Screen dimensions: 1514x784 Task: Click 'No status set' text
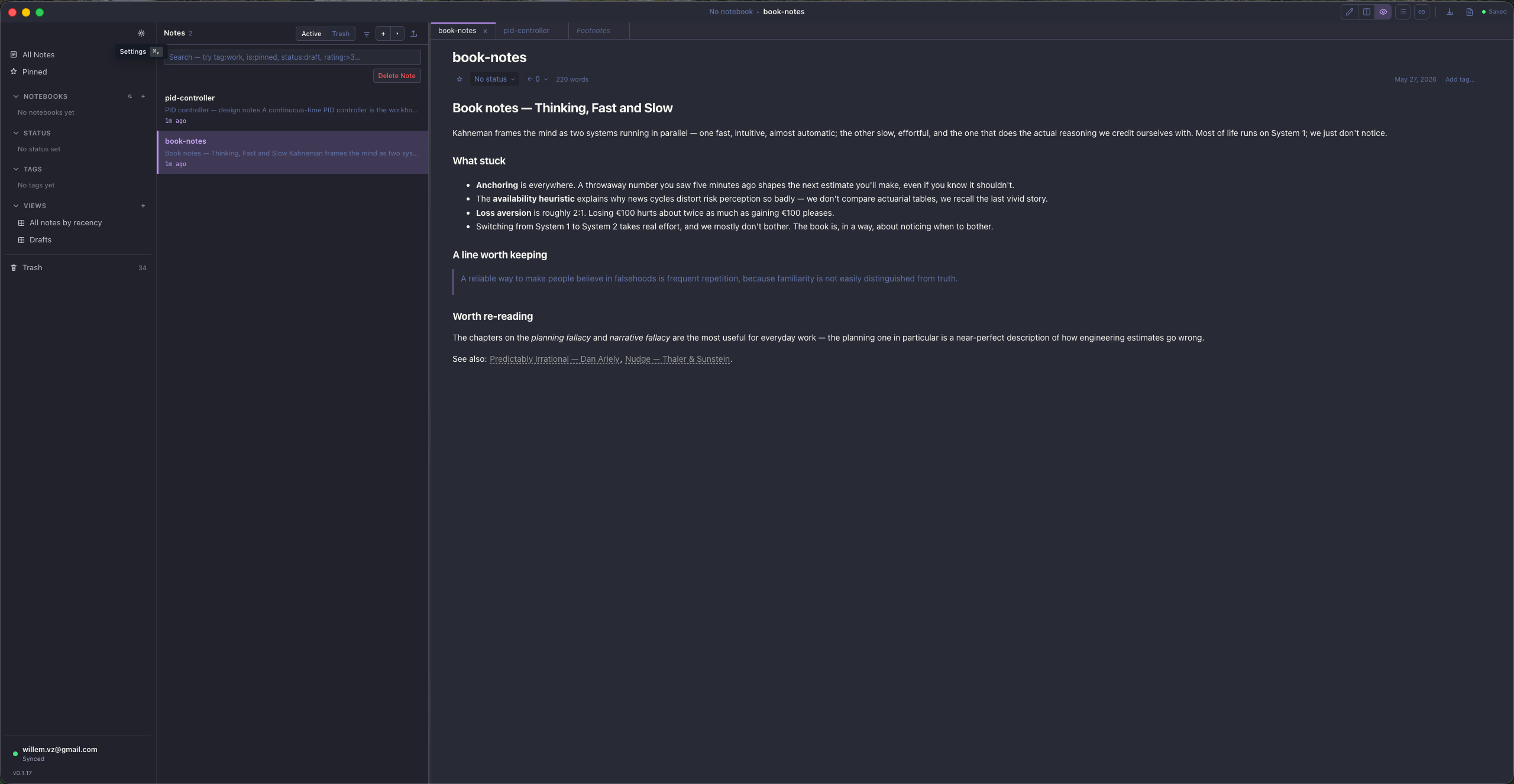click(x=39, y=149)
